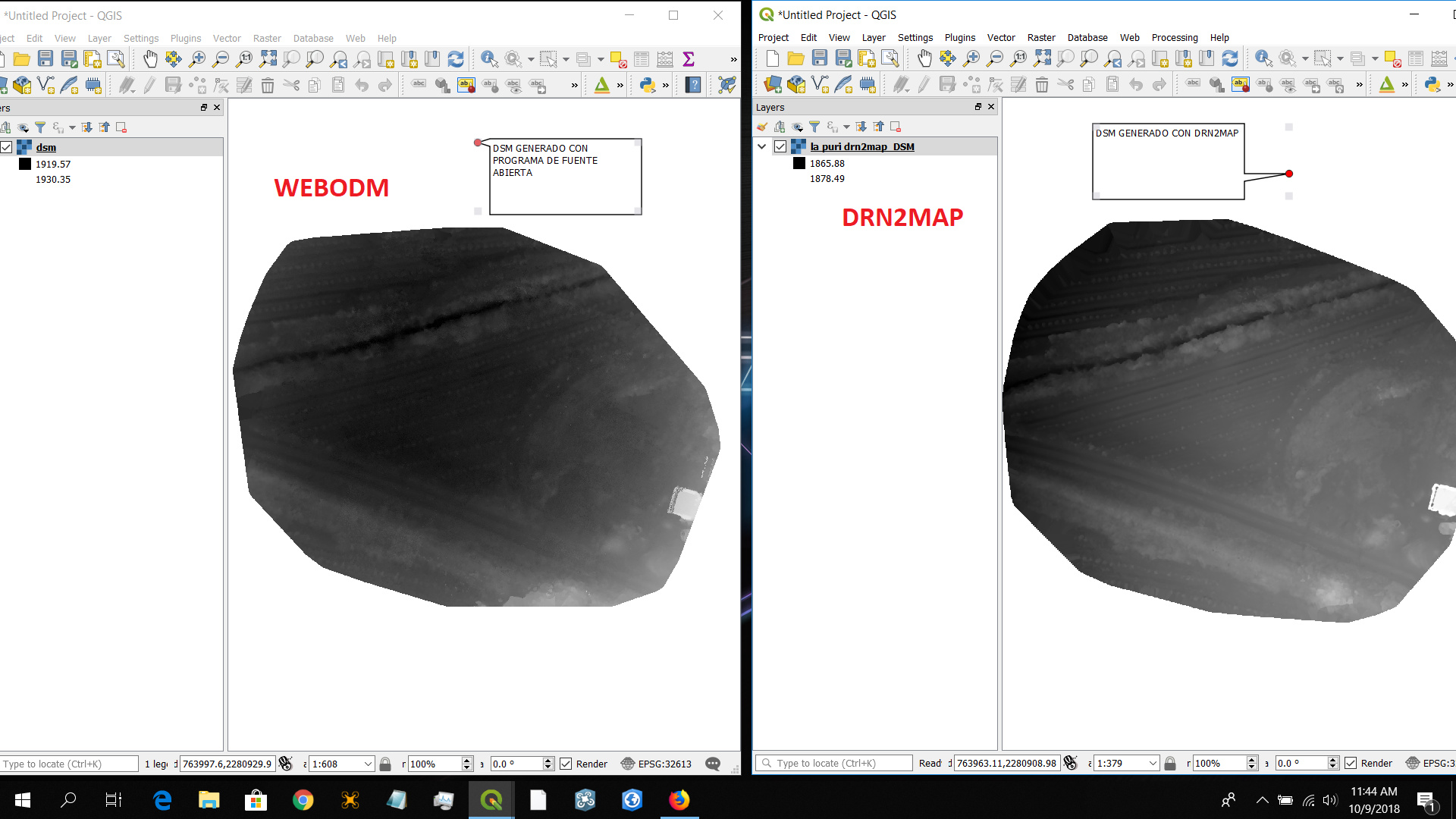
Task: Open the 1:379 scale dropdown
Action: coord(1151,763)
